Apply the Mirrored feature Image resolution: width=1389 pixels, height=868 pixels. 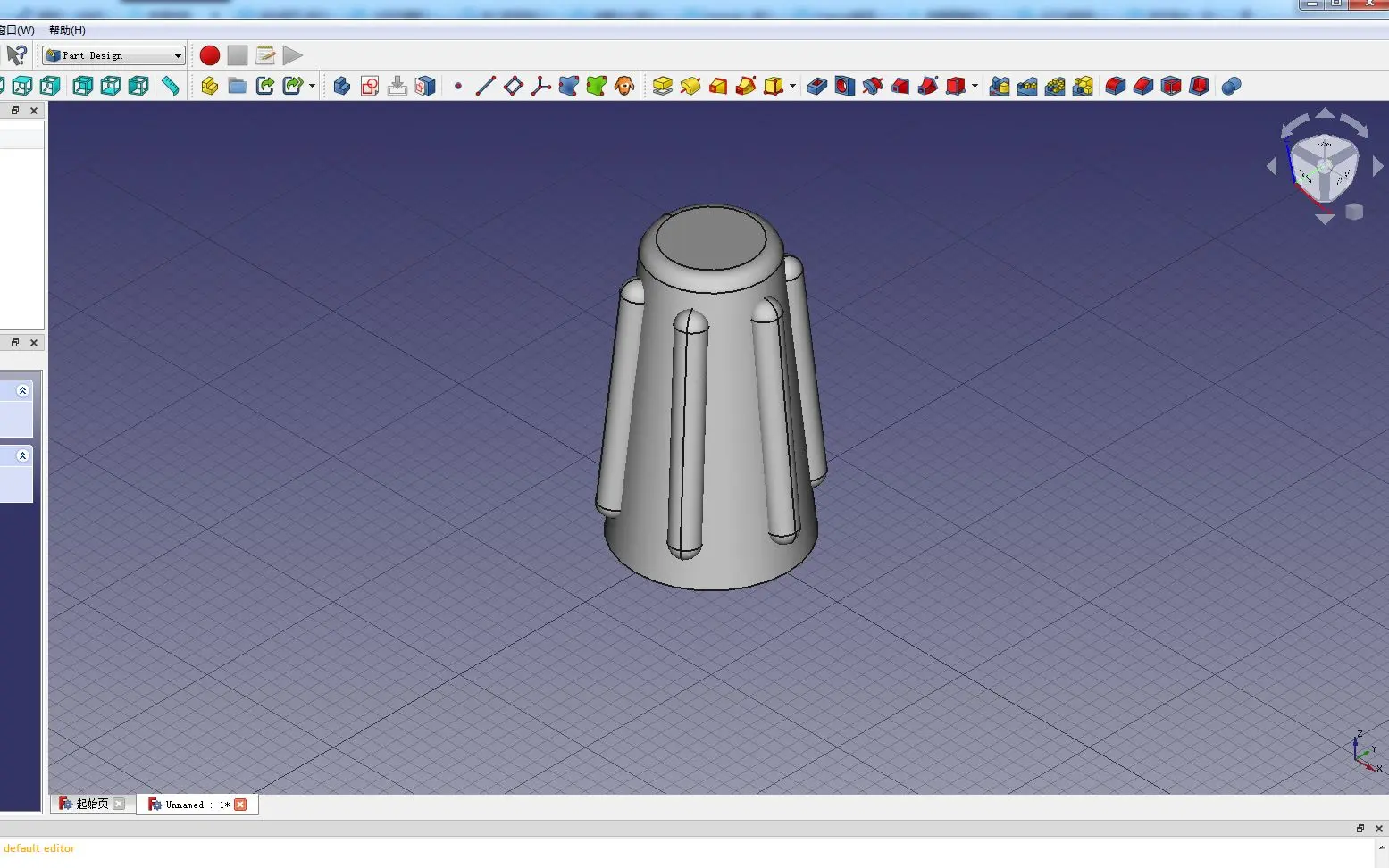[1000, 86]
